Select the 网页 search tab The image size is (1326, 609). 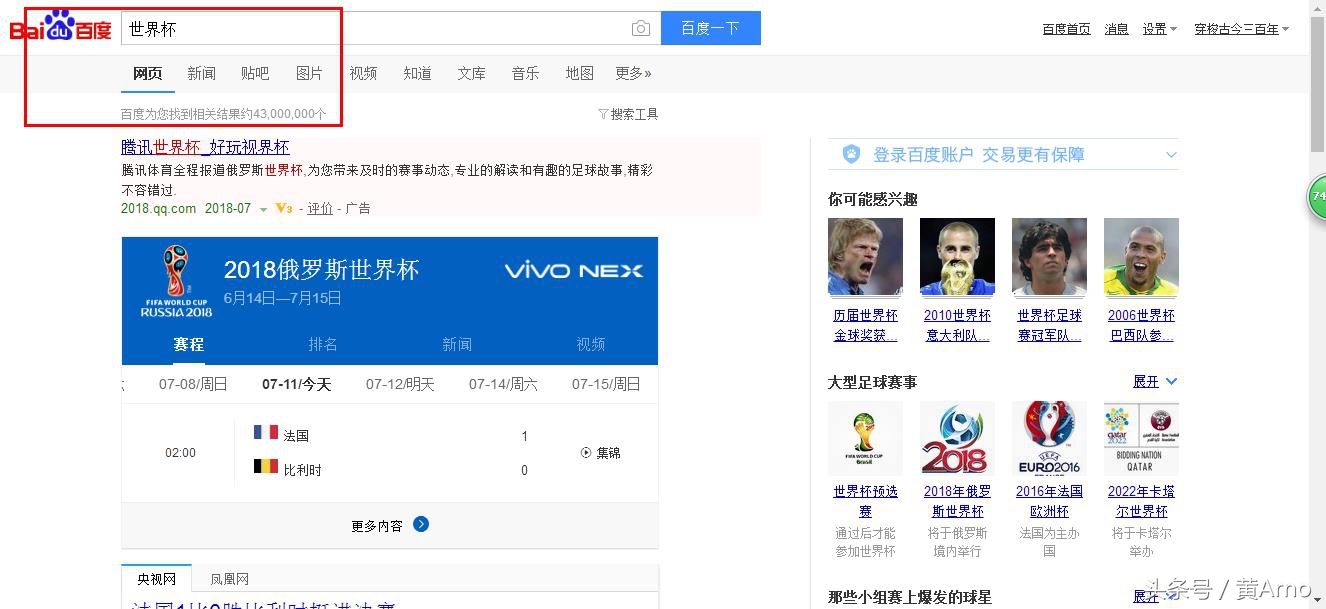click(148, 73)
